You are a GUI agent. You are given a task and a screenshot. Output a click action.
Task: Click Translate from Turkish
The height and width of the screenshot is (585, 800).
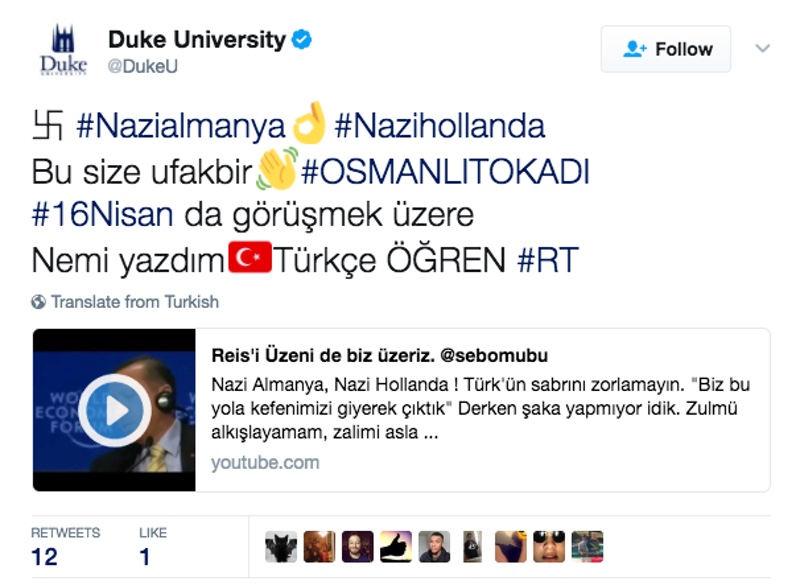[x=135, y=302]
